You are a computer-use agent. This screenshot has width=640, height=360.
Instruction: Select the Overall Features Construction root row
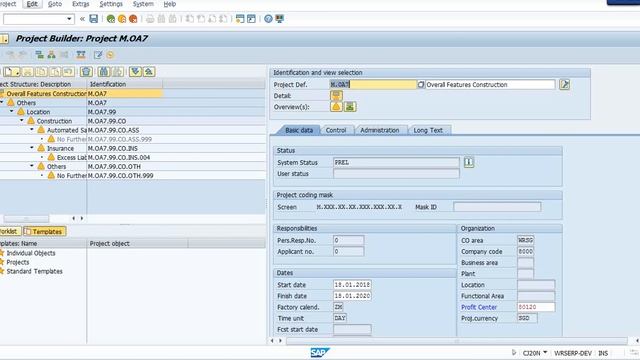tap(81, 93)
